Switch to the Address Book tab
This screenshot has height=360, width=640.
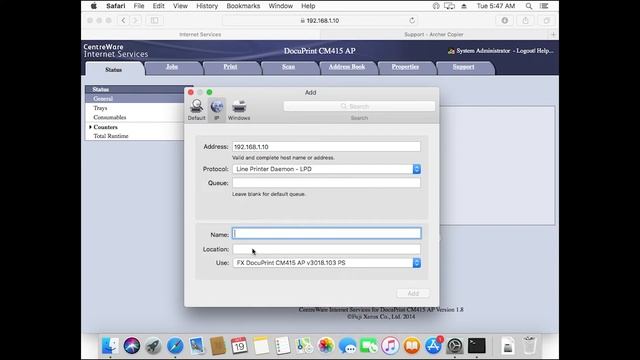pyautogui.click(x=347, y=67)
